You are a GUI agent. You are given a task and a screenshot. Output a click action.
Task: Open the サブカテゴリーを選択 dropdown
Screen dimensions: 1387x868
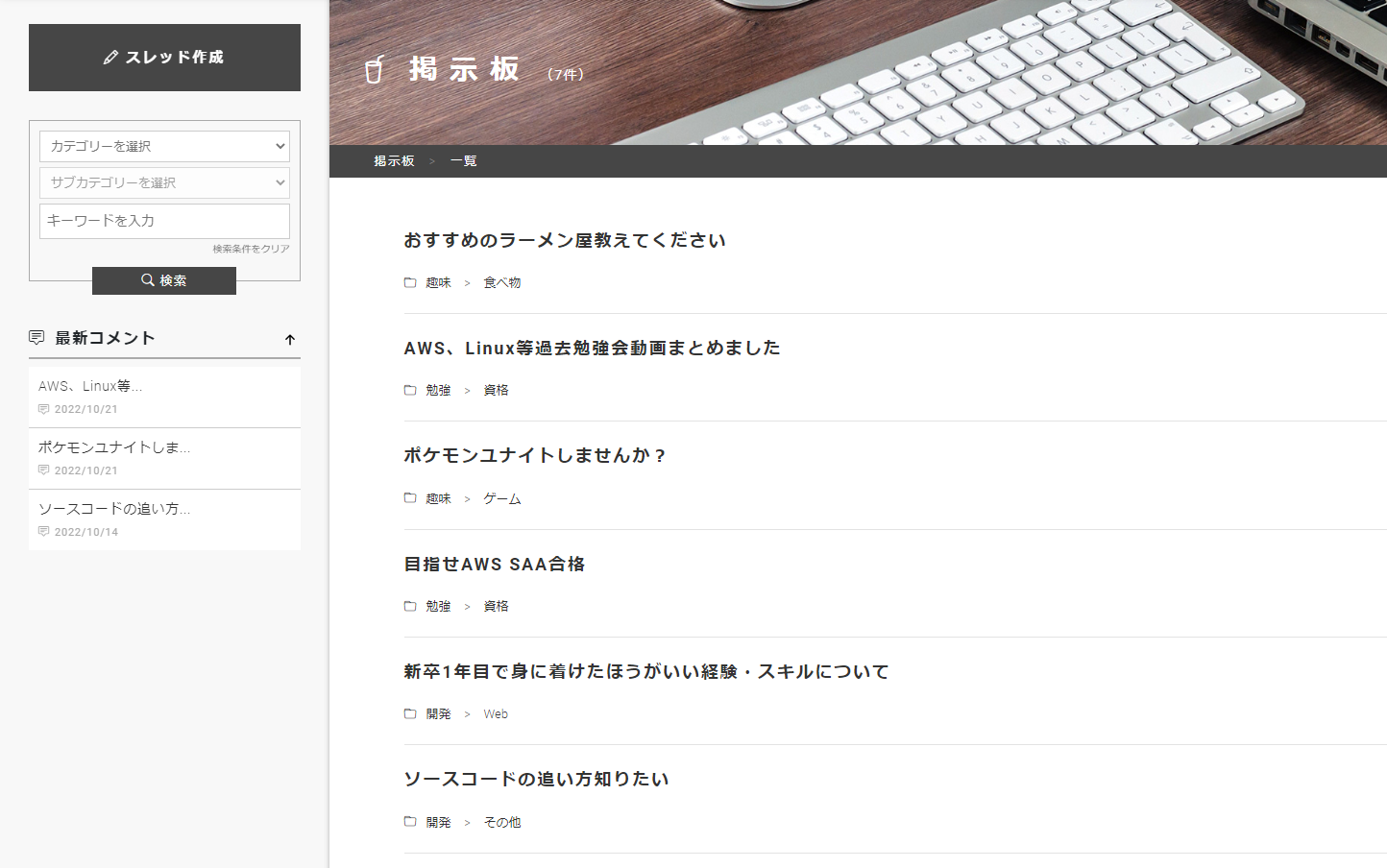click(164, 182)
